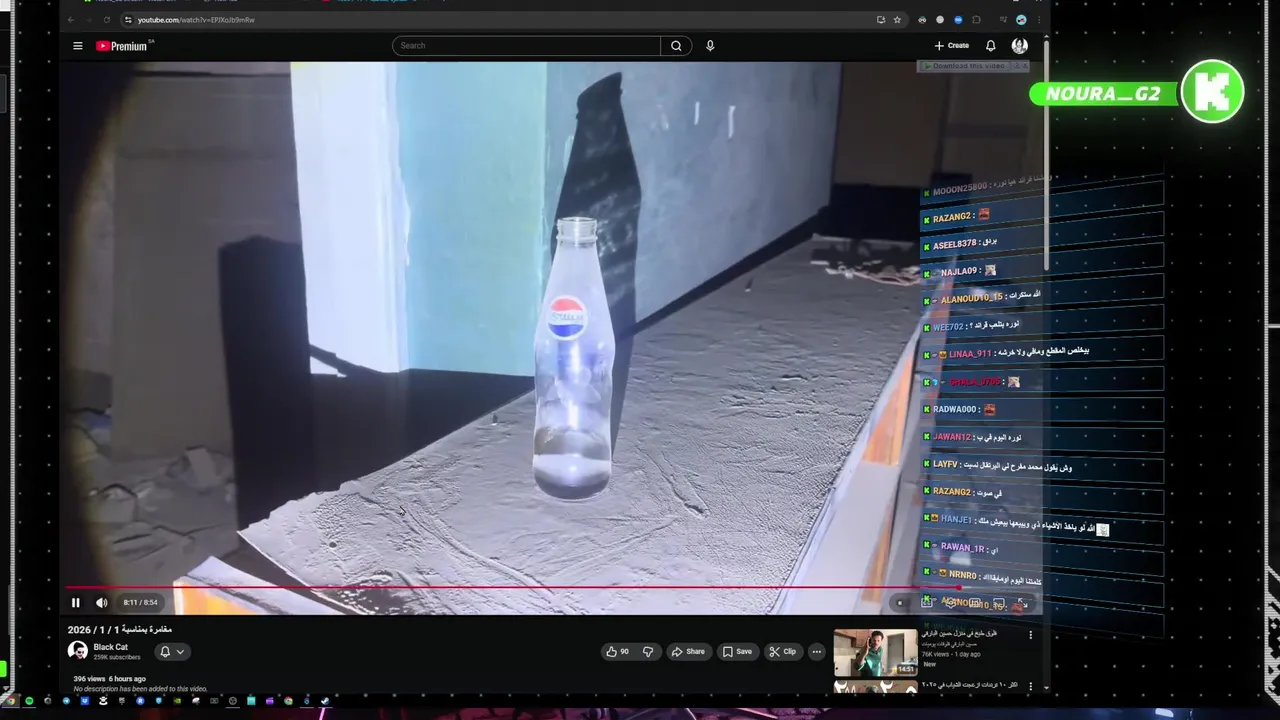Screen dimensions: 1280x720
Task: Bookmark the page with the star icon
Action: click(897, 20)
